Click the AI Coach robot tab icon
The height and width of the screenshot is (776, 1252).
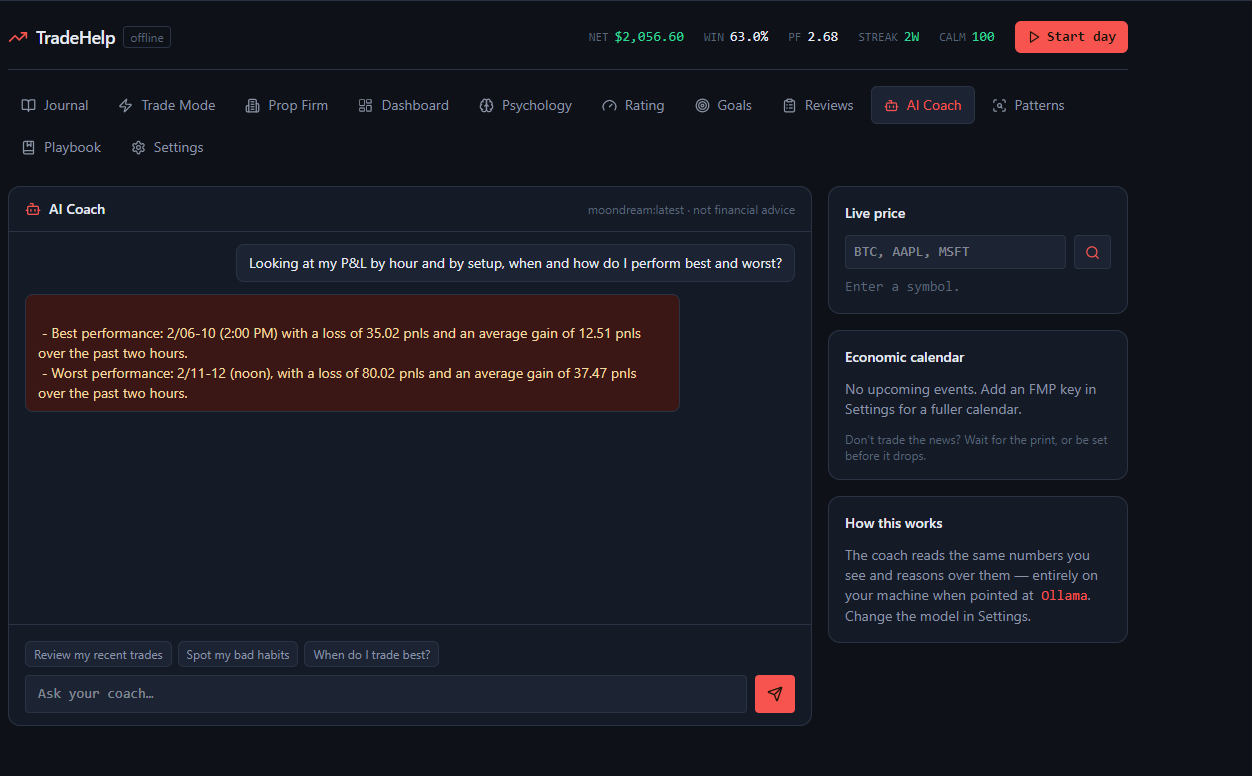(891, 105)
